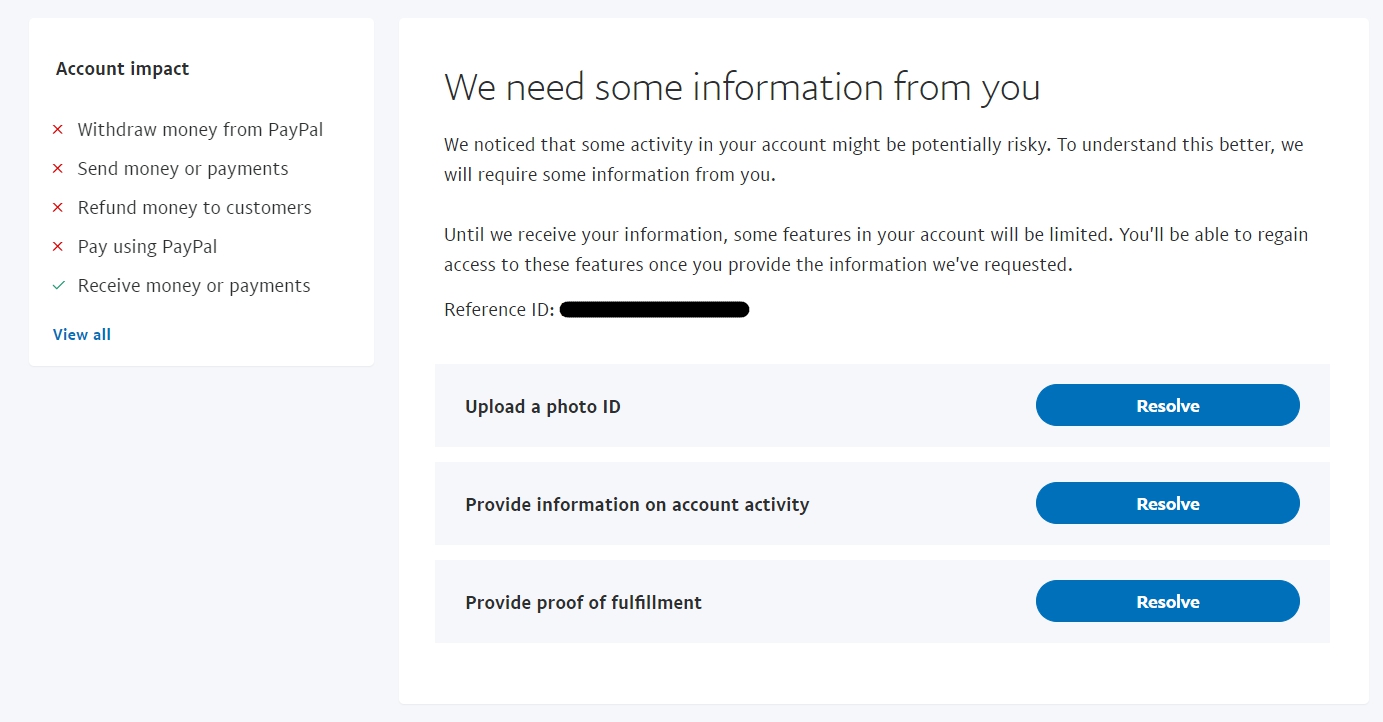Select the Provide information on account activity label

click(637, 505)
